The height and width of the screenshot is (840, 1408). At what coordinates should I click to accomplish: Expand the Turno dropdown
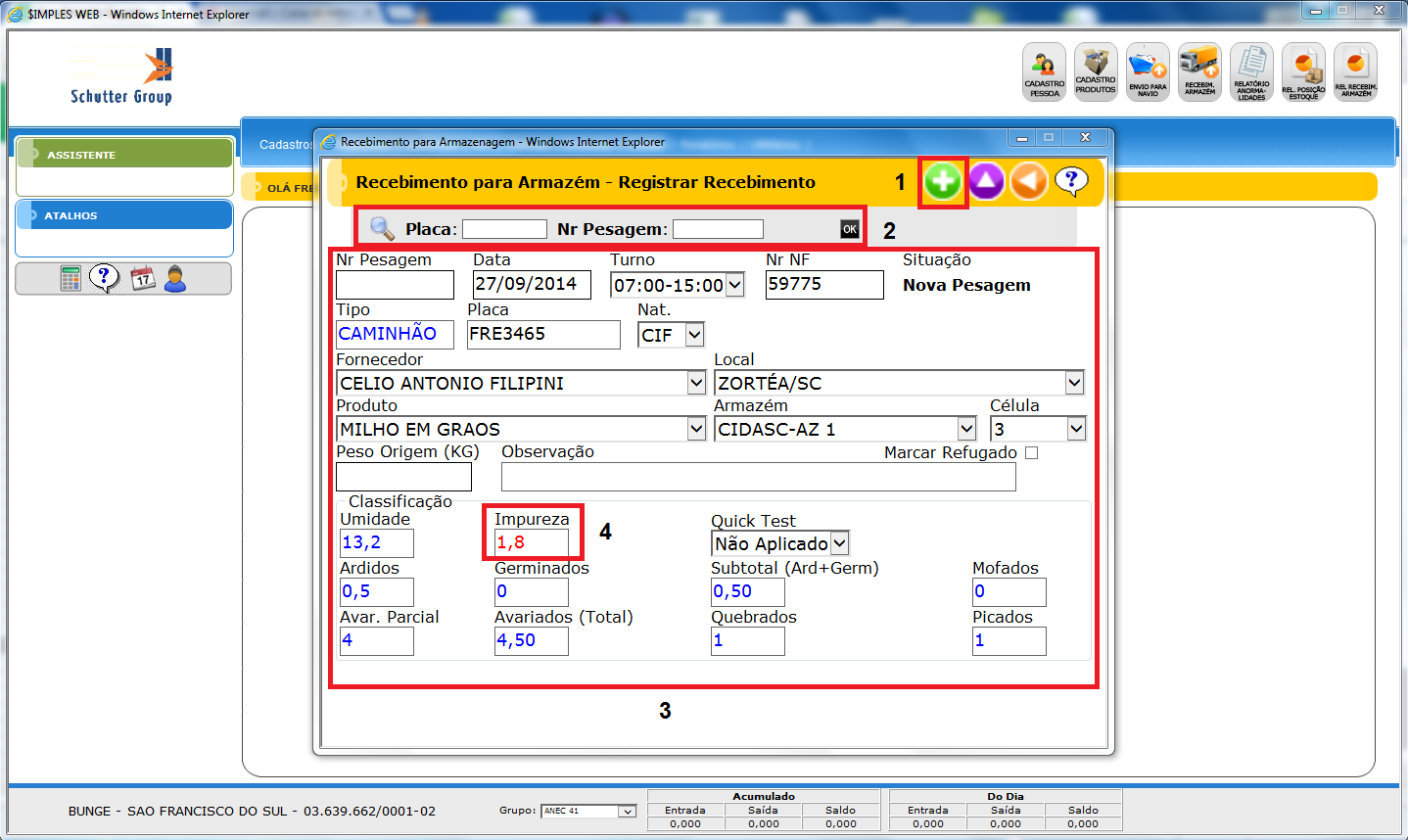(x=734, y=285)
